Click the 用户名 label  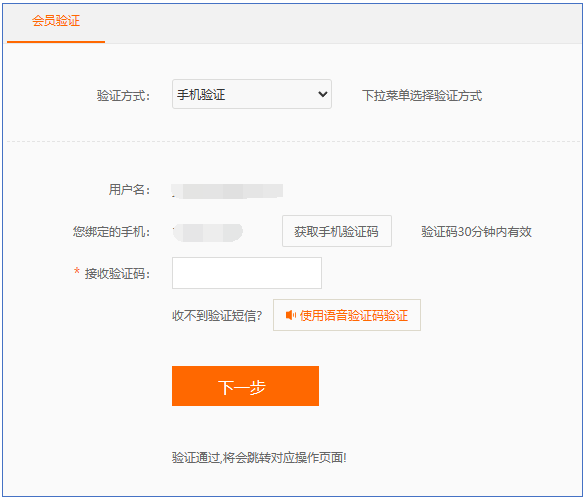coord(129,190)
